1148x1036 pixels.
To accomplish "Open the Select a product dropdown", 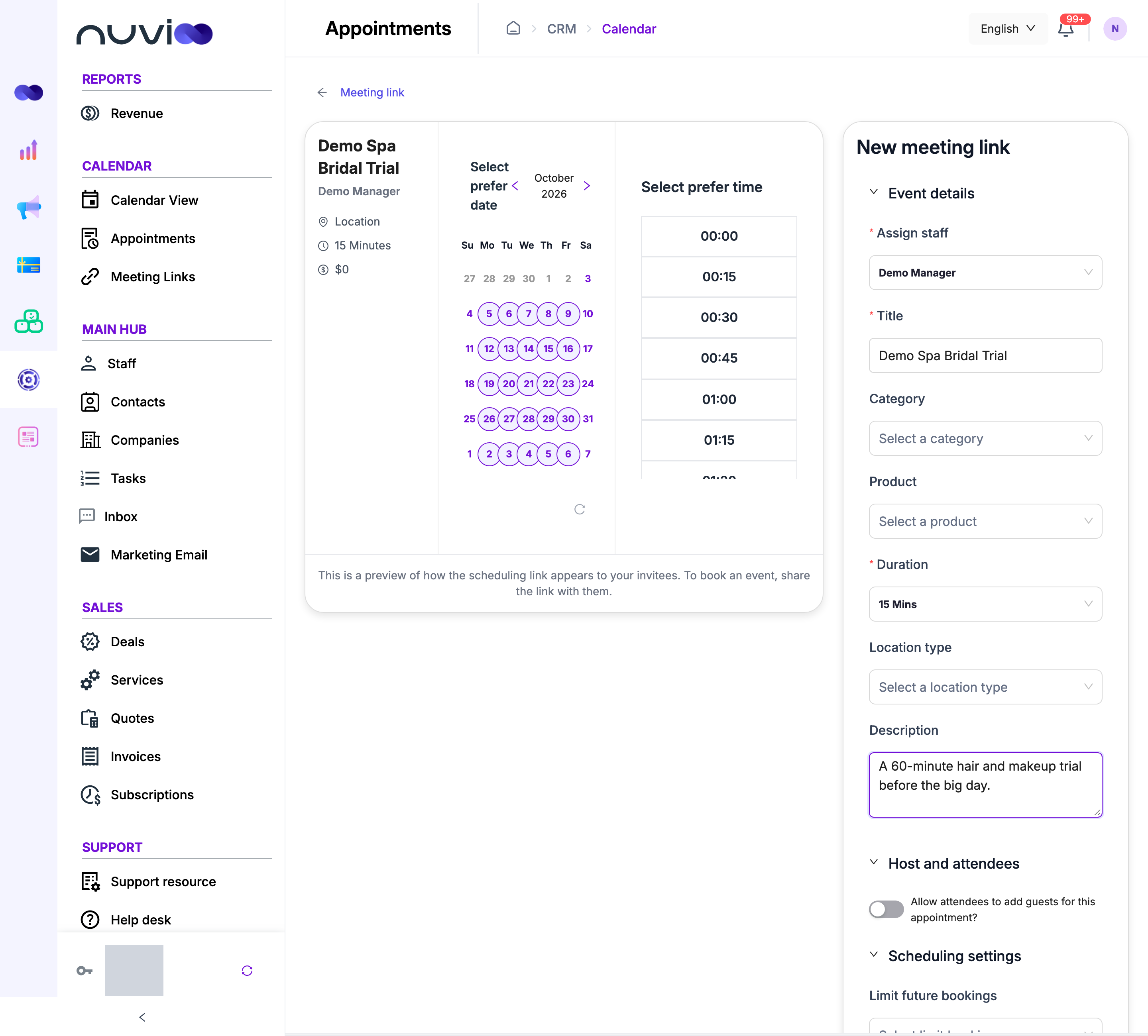I will [x=985, y=522].
